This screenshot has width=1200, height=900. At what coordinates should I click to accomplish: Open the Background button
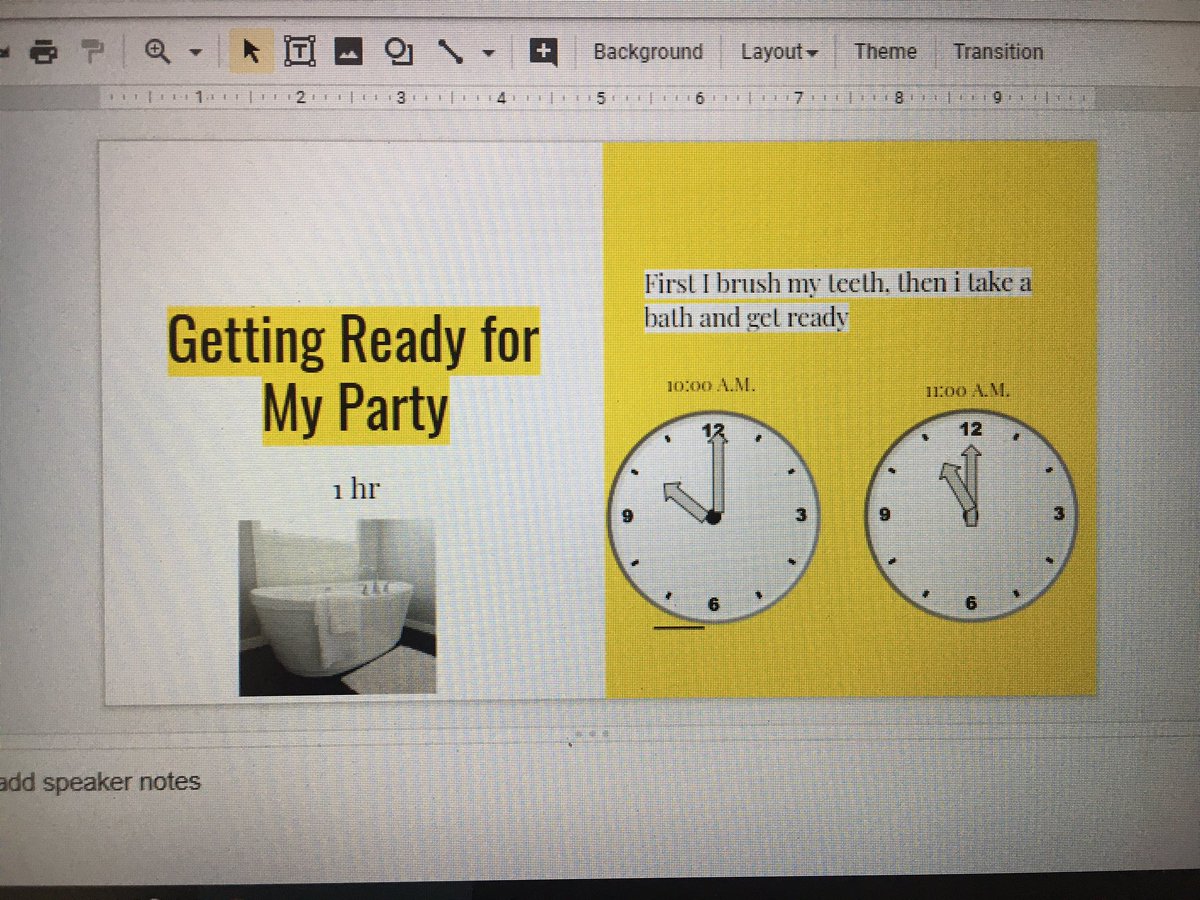(648, 52)
